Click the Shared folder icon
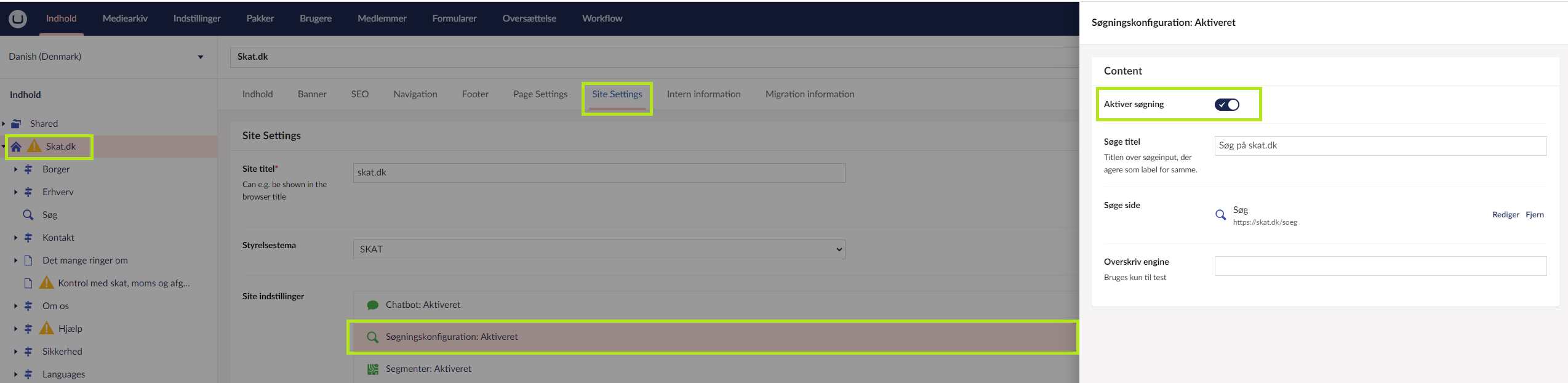Image resolution: width=1568 pixels, height=383 pixels. pos(17,124)
